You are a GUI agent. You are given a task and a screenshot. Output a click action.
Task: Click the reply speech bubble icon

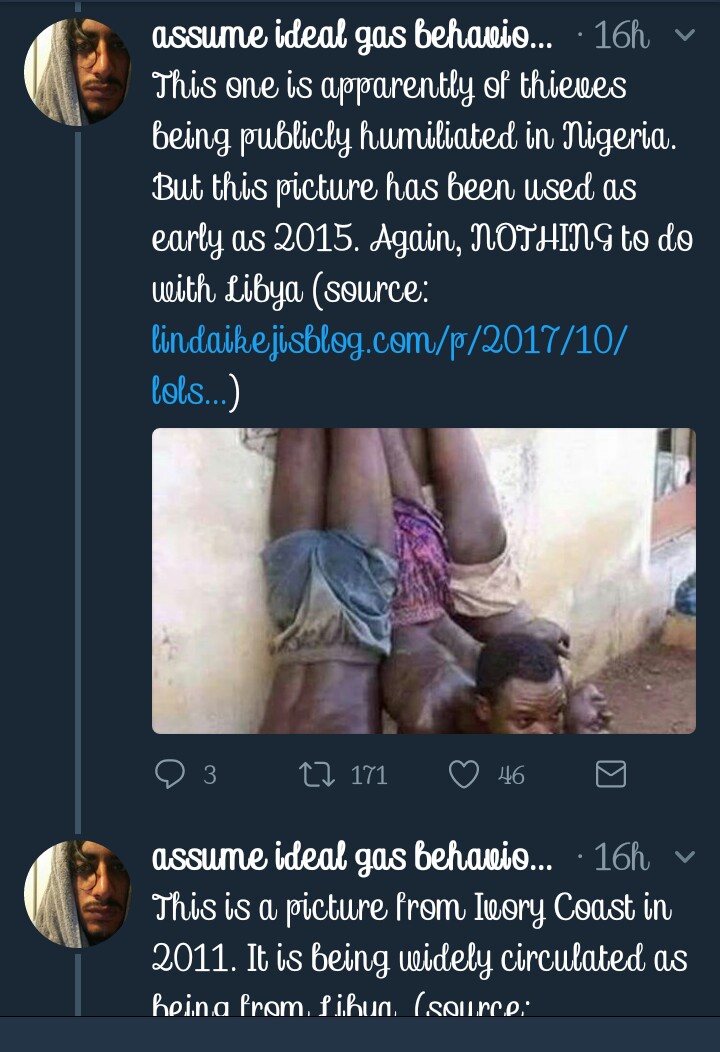pos(171,774)
